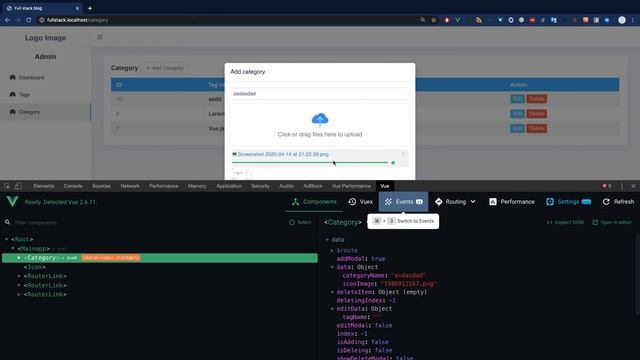Click the categoryName value "asdasdad"
Image resolution: width=640 pixels, height=360 pixels.
tap(409, 276)
